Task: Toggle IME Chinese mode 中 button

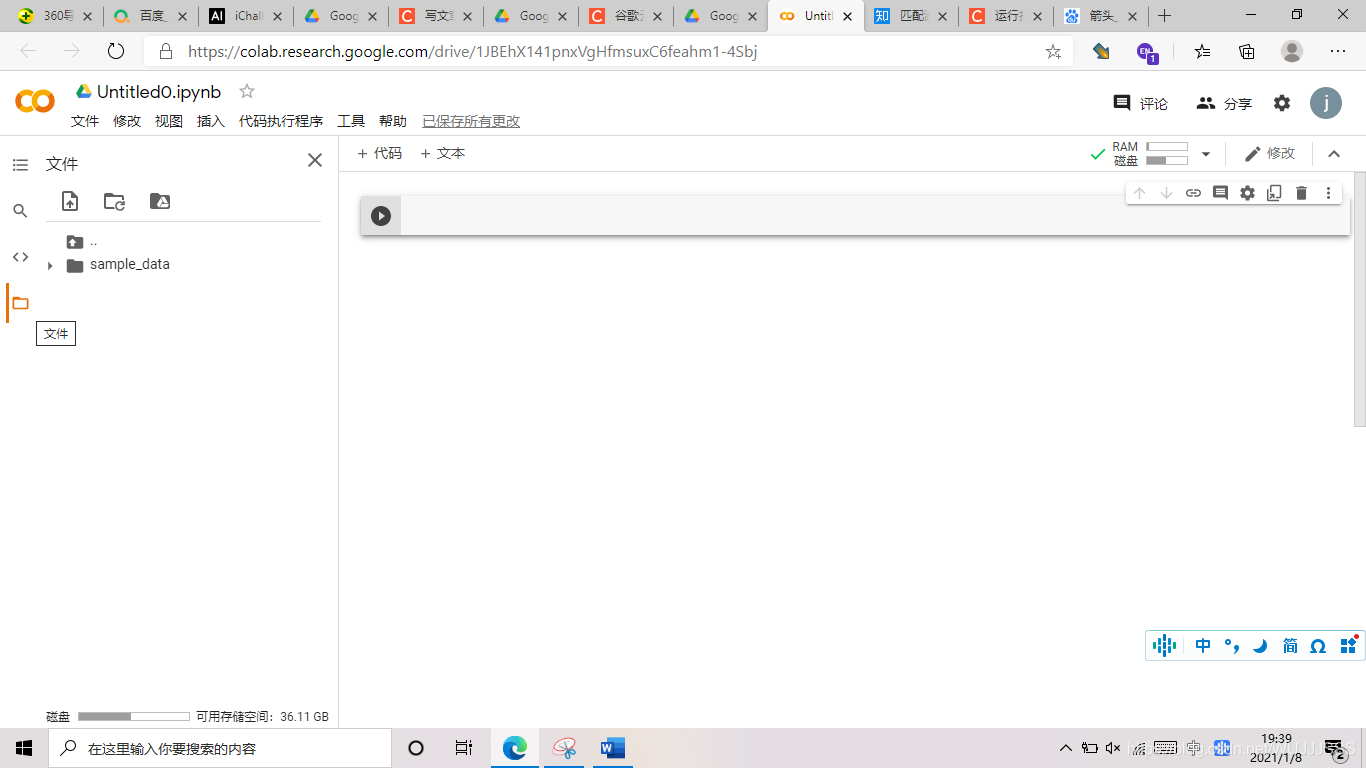Action: 1203,646
